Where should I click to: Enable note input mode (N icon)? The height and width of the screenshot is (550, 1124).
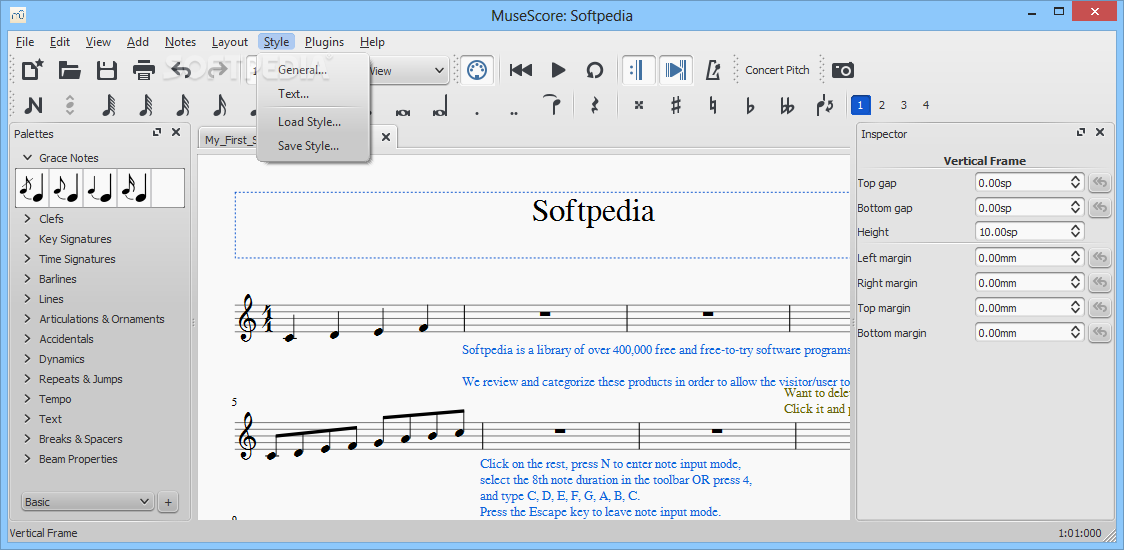[33, 105]
